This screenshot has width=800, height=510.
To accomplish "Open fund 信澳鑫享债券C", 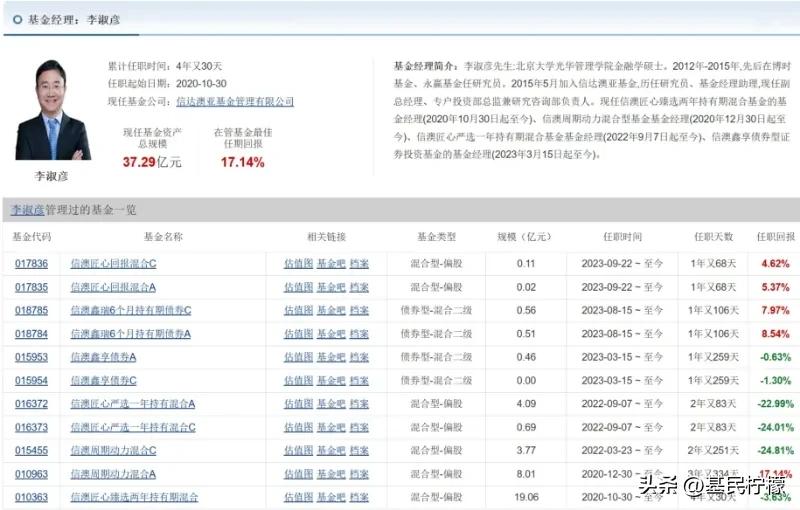I will tap(103, 380).
